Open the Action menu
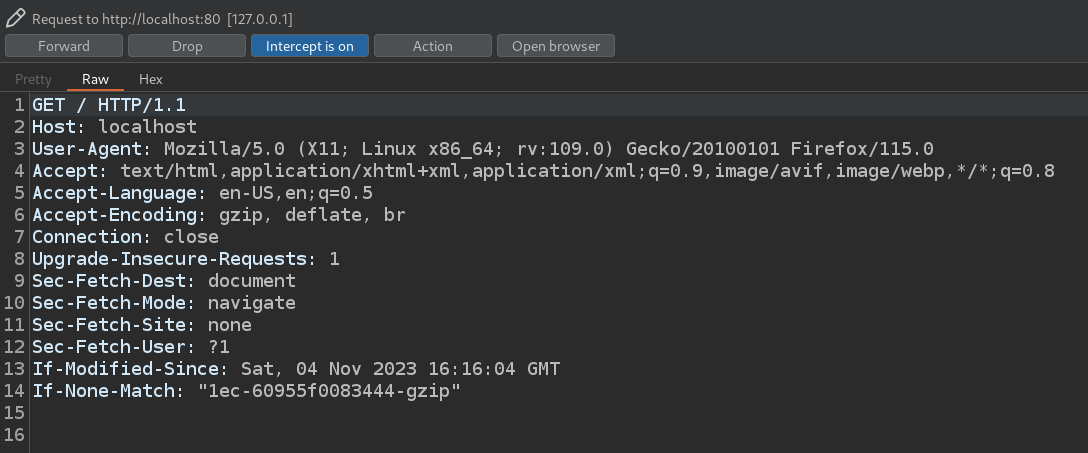1088x453 pixels. click(432, 46)
